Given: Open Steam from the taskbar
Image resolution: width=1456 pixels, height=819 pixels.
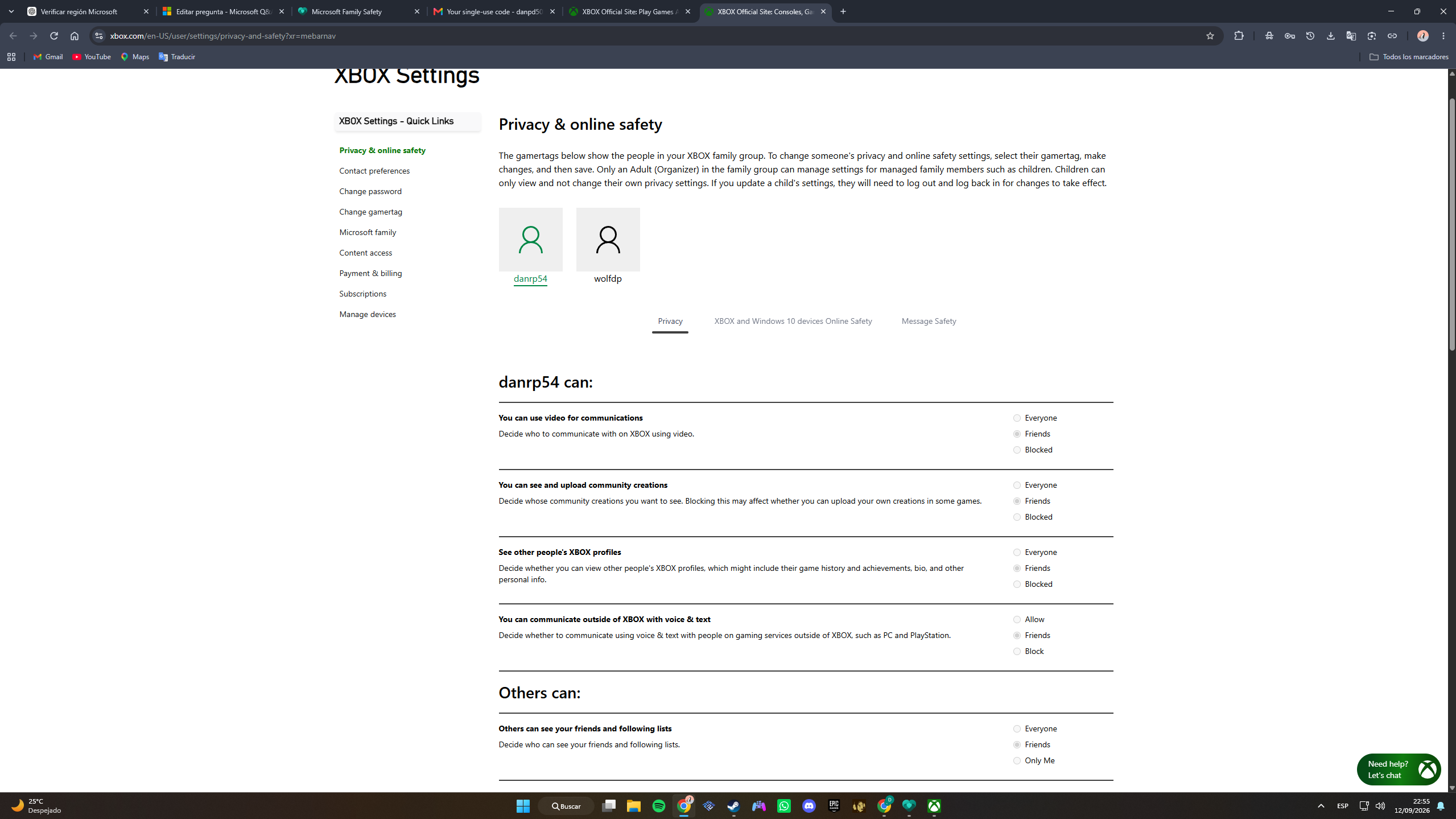Looking at the screenshot, I should click(733, 806).
